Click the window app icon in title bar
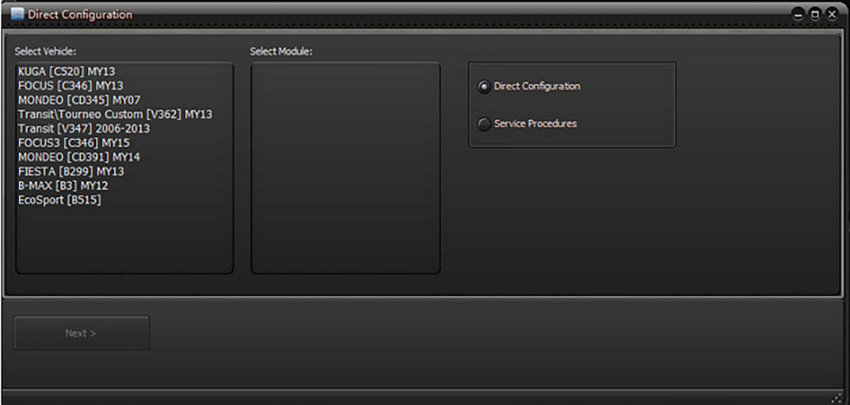Image resolution: width=850 pixels, height=405 pixels. pos(17,14)
